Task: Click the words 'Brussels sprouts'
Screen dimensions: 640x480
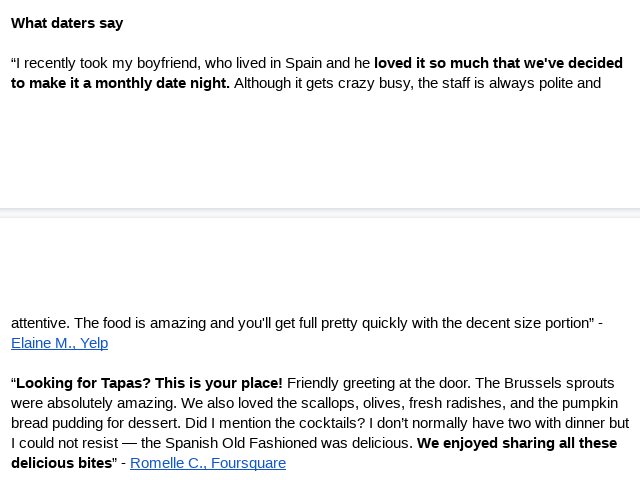Action: [x=559, y=383]
